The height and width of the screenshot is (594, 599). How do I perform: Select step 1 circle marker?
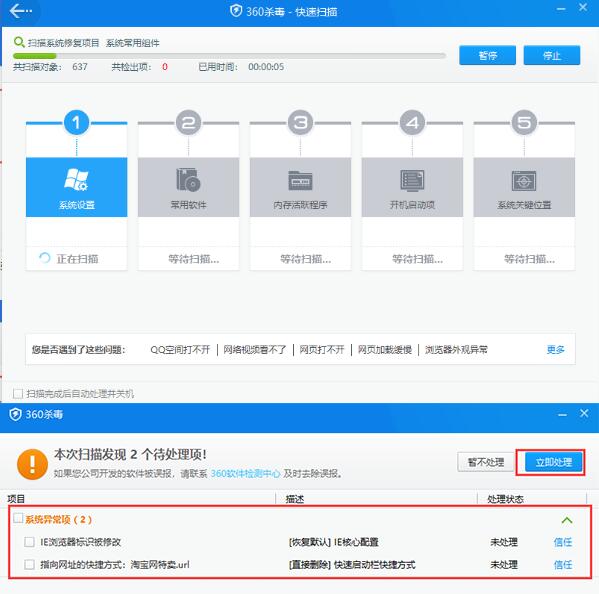coord(76,123)
